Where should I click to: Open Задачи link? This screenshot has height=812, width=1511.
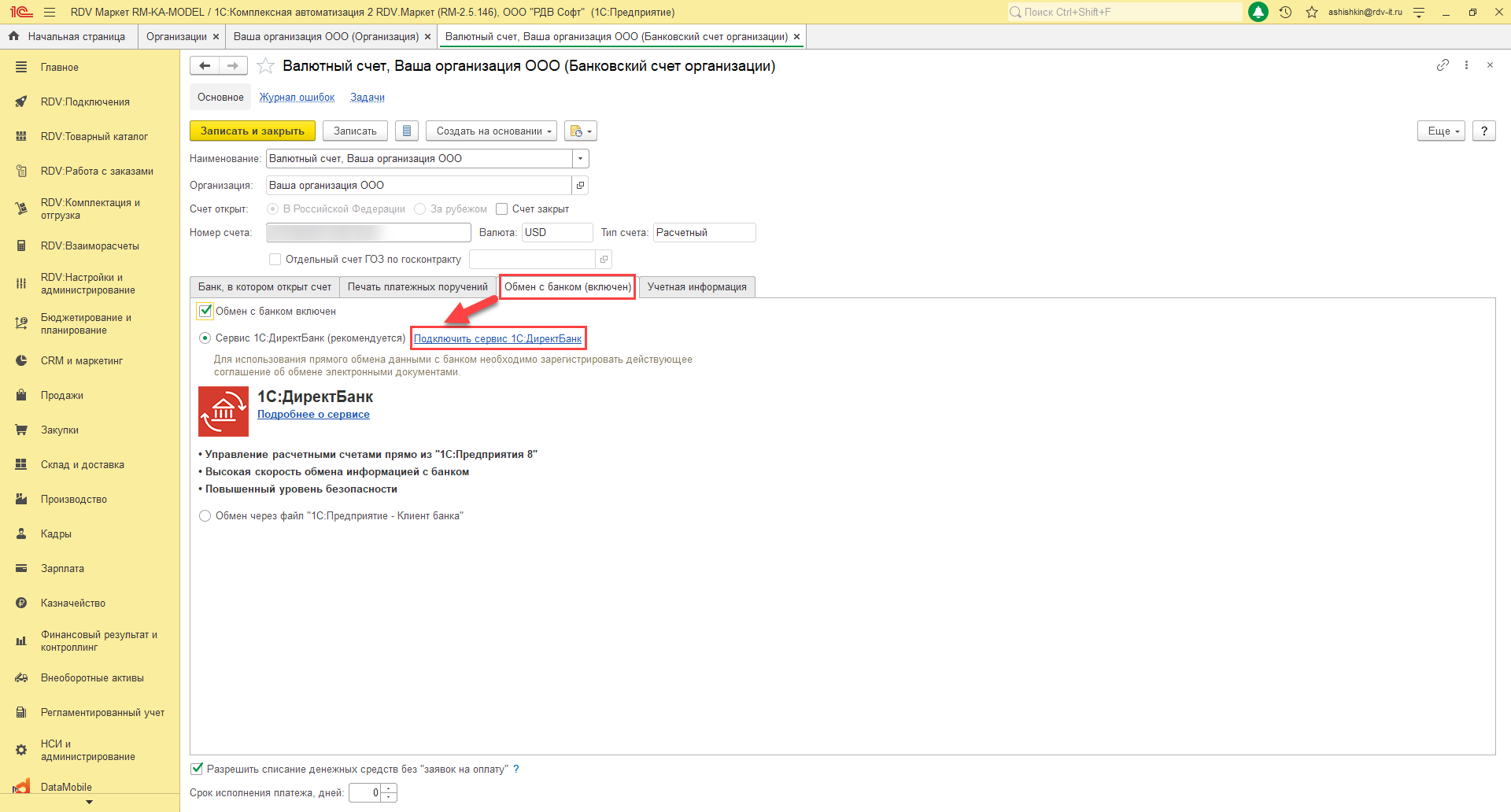[x=368, y=98]
